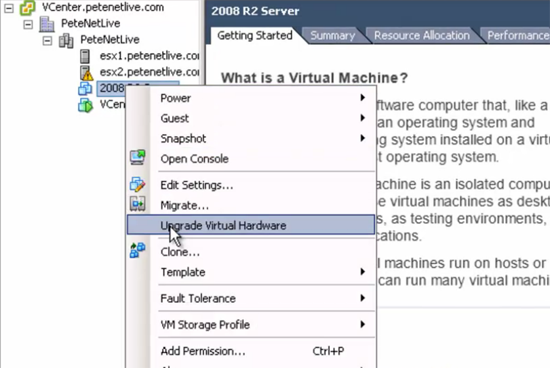Choose Edit Settings... from context menu
This screenshot has height=368, width=550.
[x=251, y=185]
